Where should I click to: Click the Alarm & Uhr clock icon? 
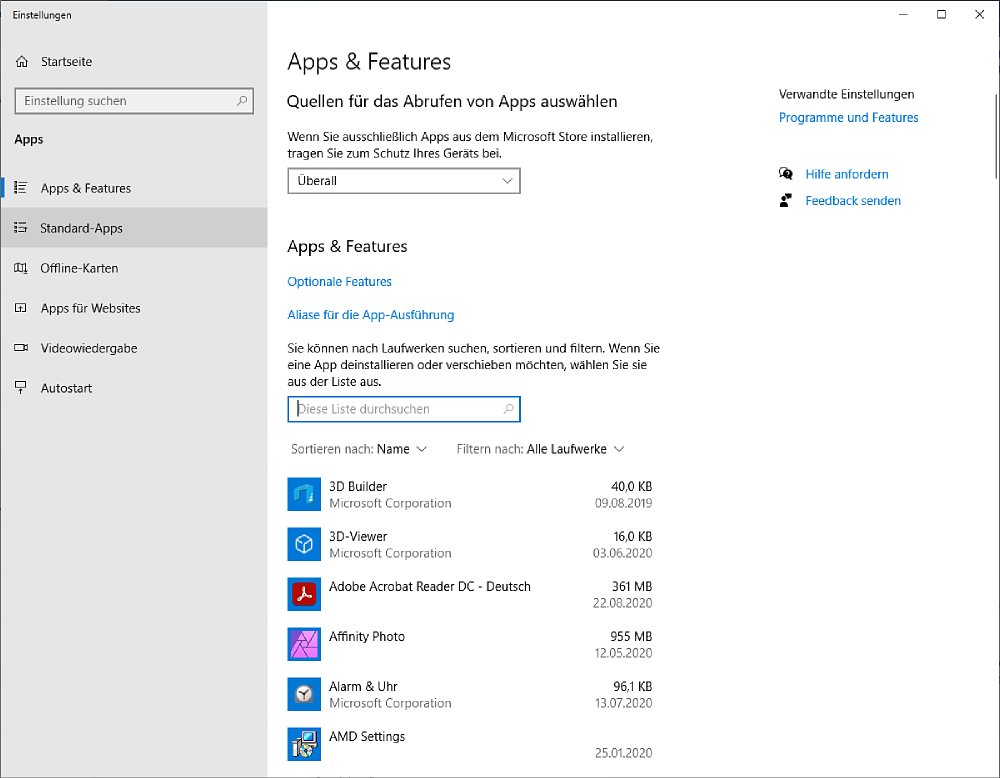[x=304, y=694]
